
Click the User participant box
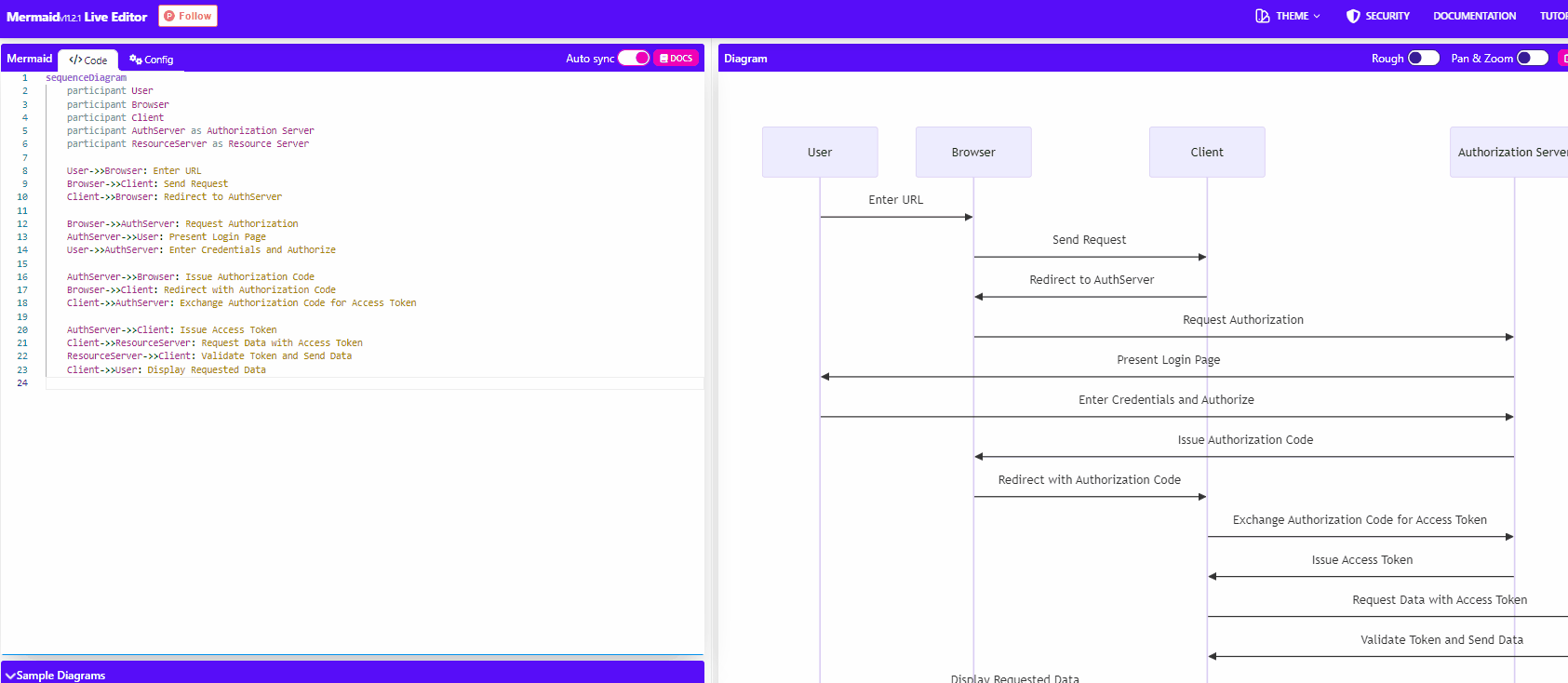click(820, 152)
